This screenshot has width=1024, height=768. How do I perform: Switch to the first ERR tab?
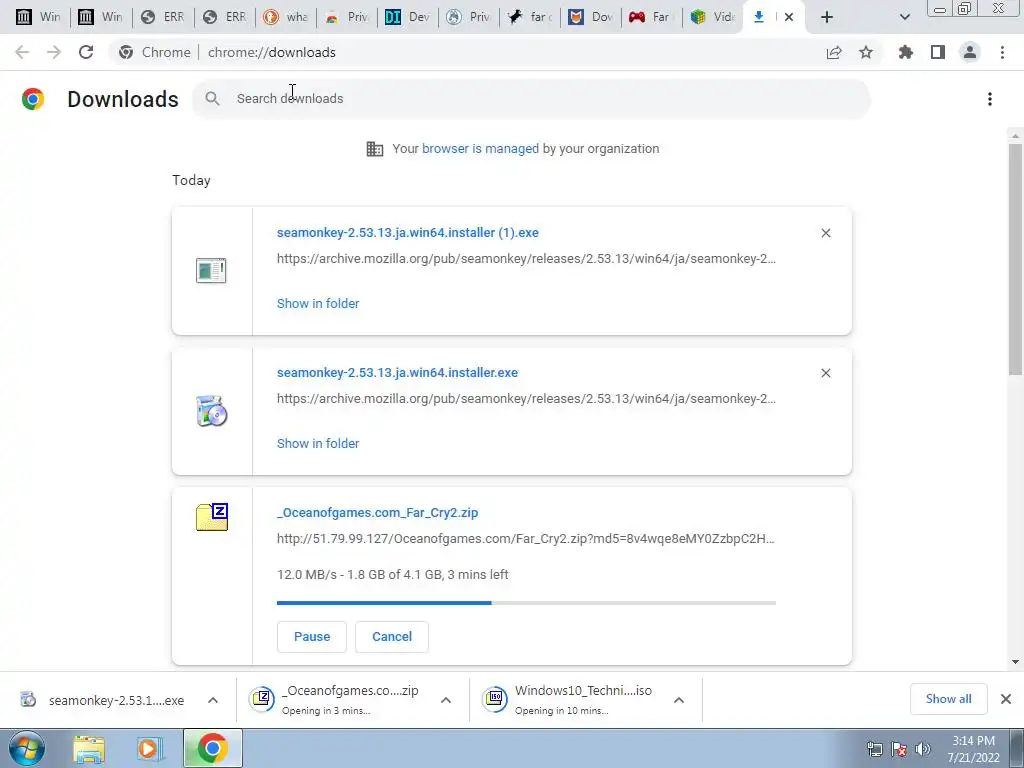point(162,17)
